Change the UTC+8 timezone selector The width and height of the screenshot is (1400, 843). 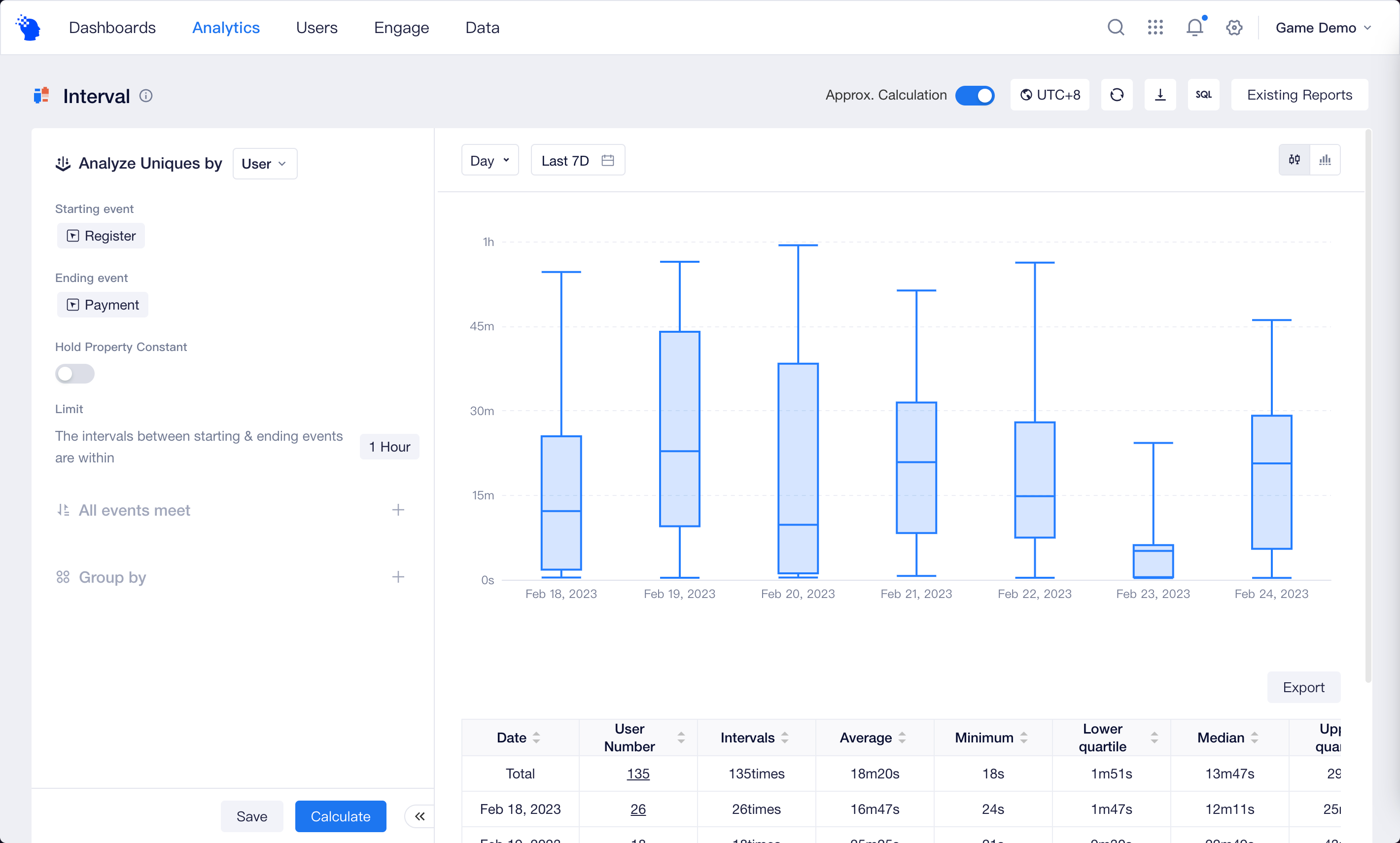click(x=1050, y=95)
